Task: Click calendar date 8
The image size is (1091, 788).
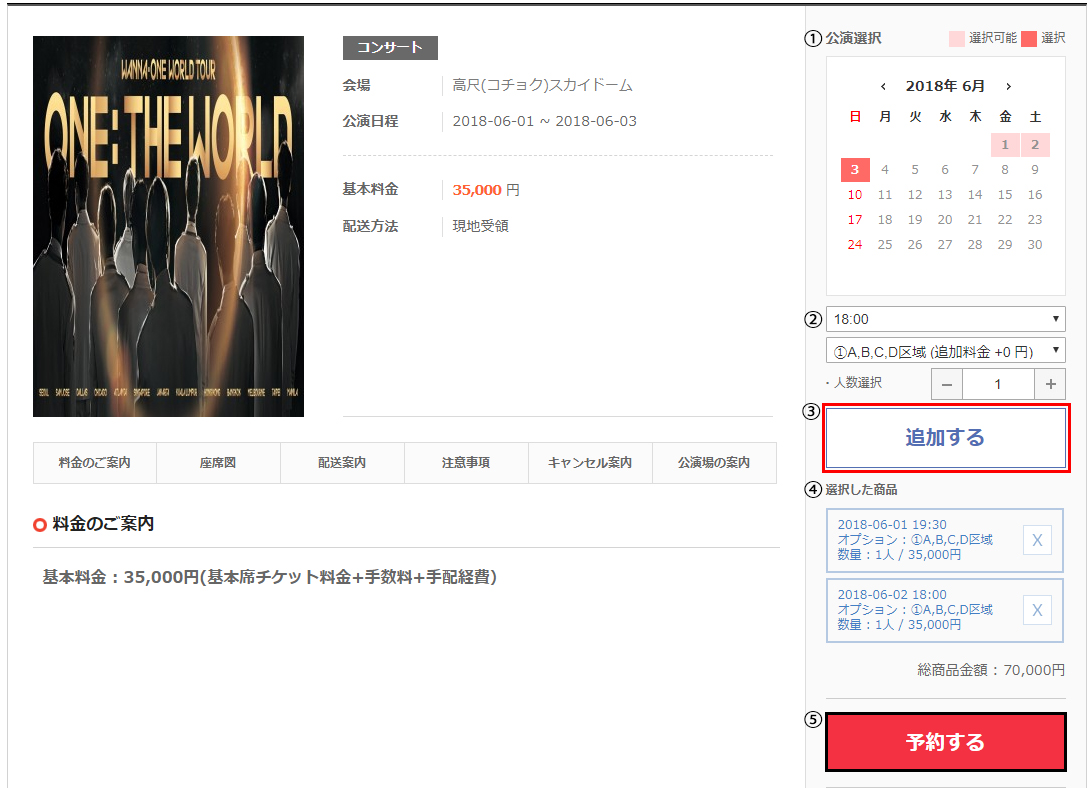Action: coord(1005,170)
